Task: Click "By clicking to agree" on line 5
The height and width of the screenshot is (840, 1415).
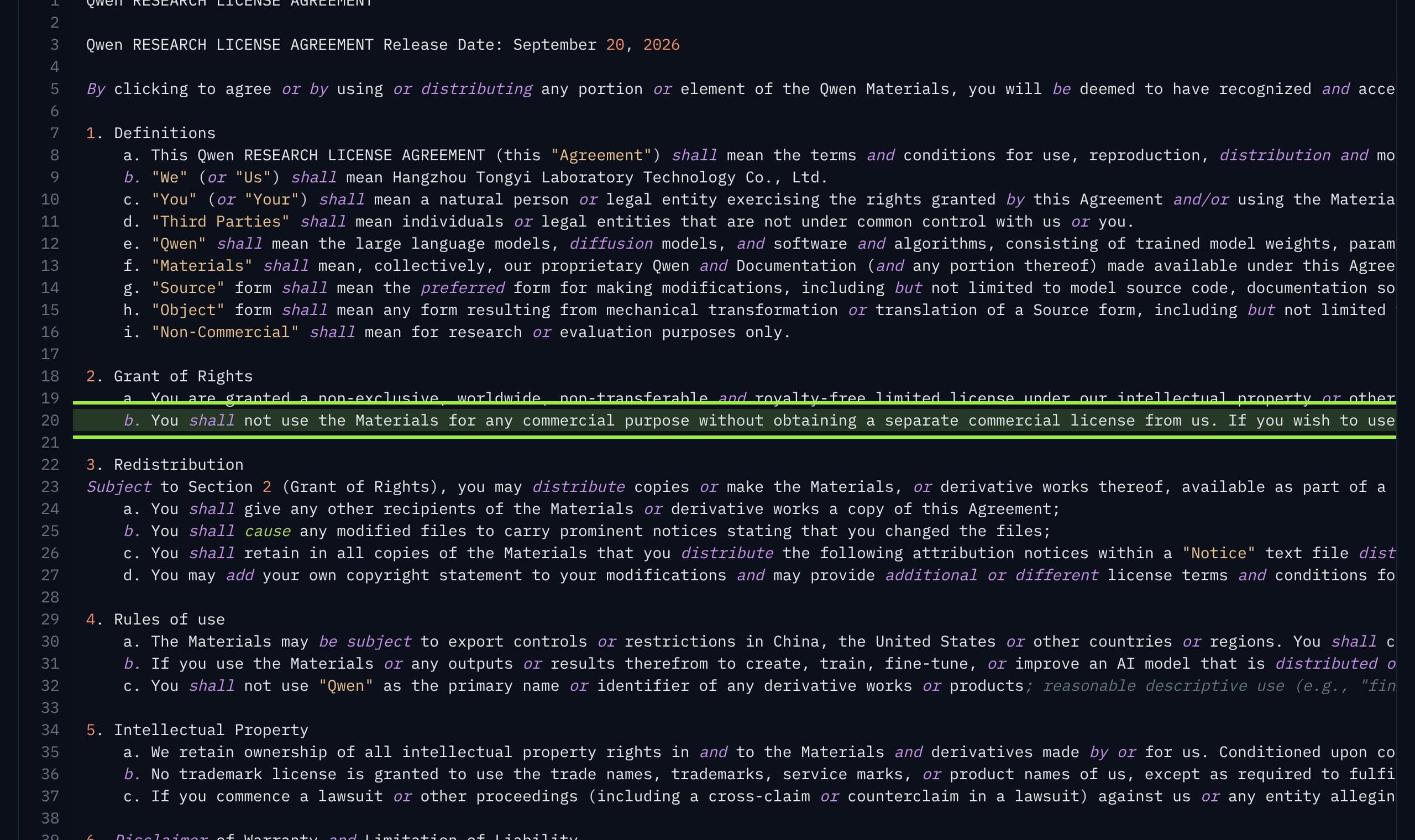Action: tap(179, 89)
